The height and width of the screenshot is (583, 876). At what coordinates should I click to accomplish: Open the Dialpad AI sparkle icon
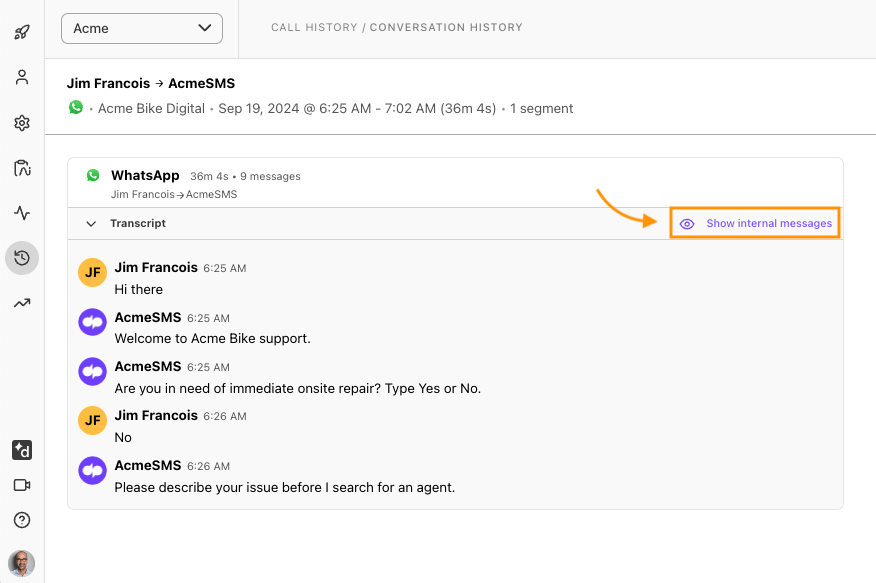coord(22,450)
